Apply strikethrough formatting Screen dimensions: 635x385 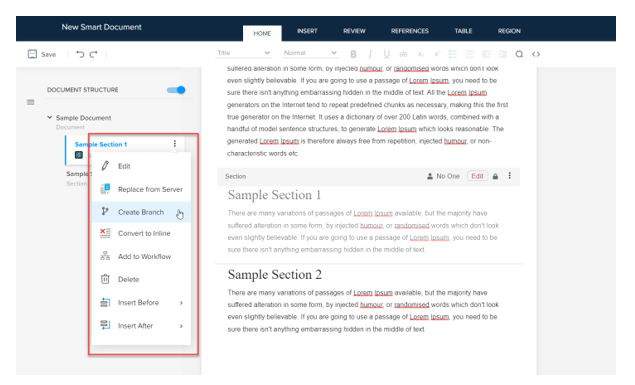pos(403,54)
